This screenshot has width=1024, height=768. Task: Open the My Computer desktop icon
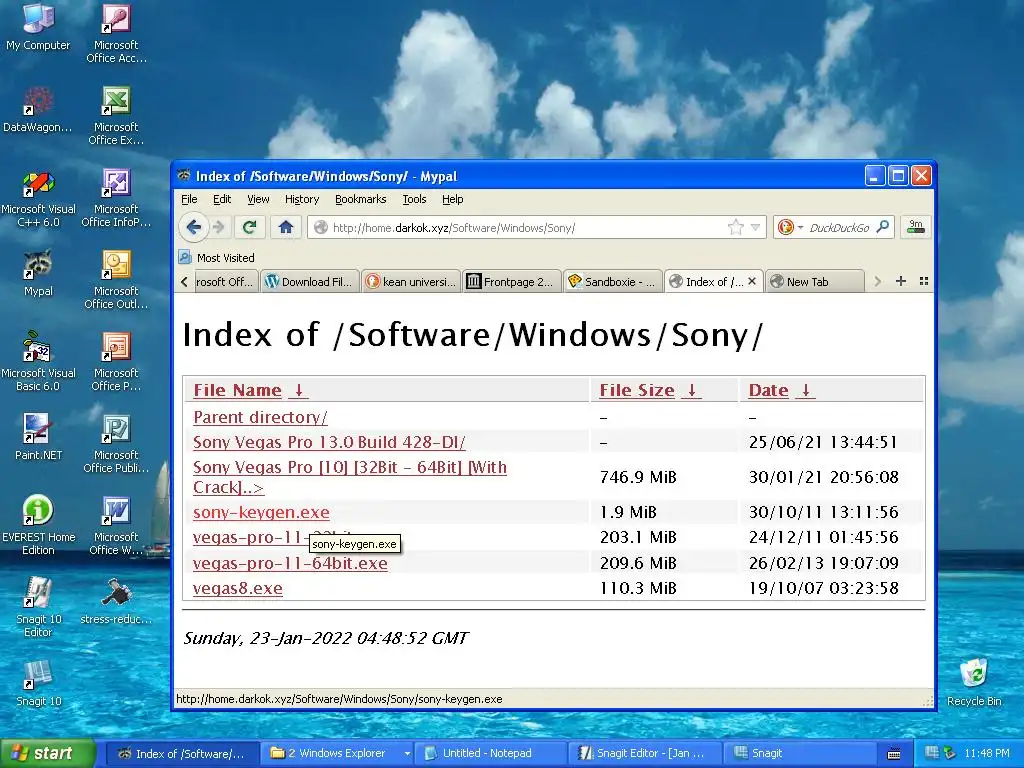(x=38, y=27)
